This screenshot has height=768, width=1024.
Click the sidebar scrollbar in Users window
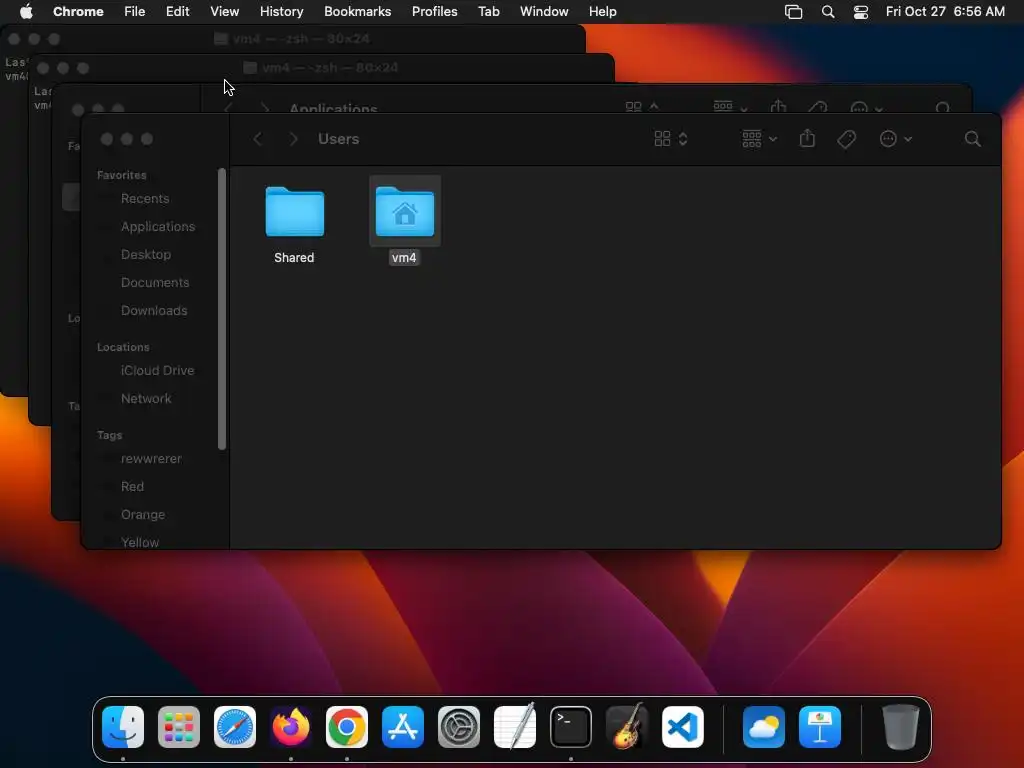pyautogui.click(x=222, y=309)
